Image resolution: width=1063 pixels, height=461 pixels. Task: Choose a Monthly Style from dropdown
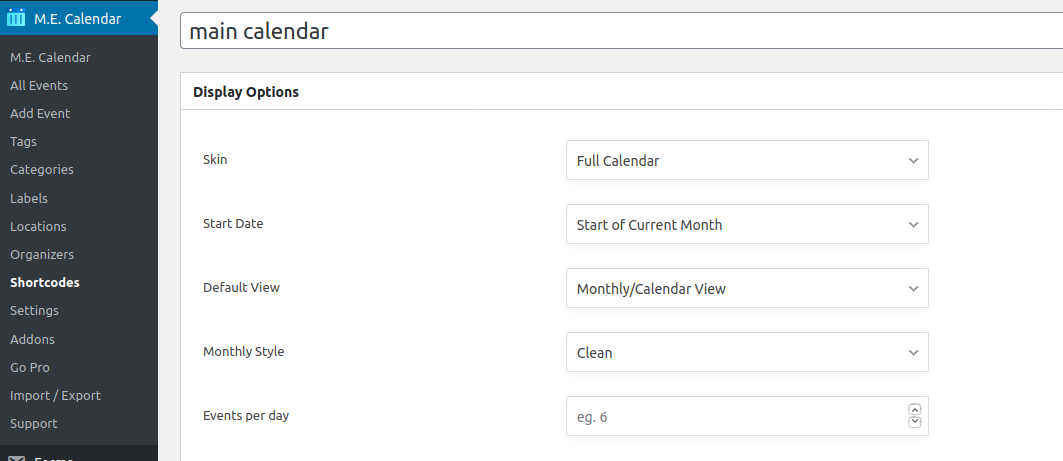(747, 353)
